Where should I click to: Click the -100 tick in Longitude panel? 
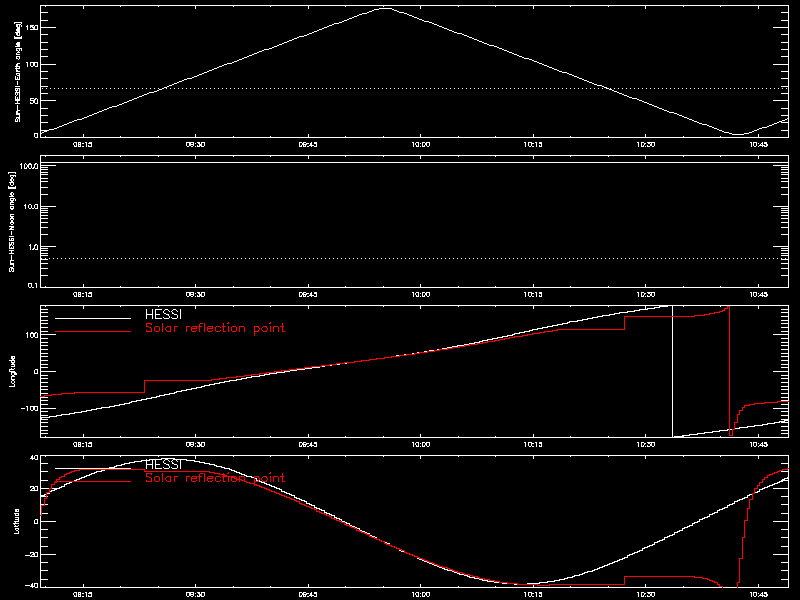(x=31, y=408)
